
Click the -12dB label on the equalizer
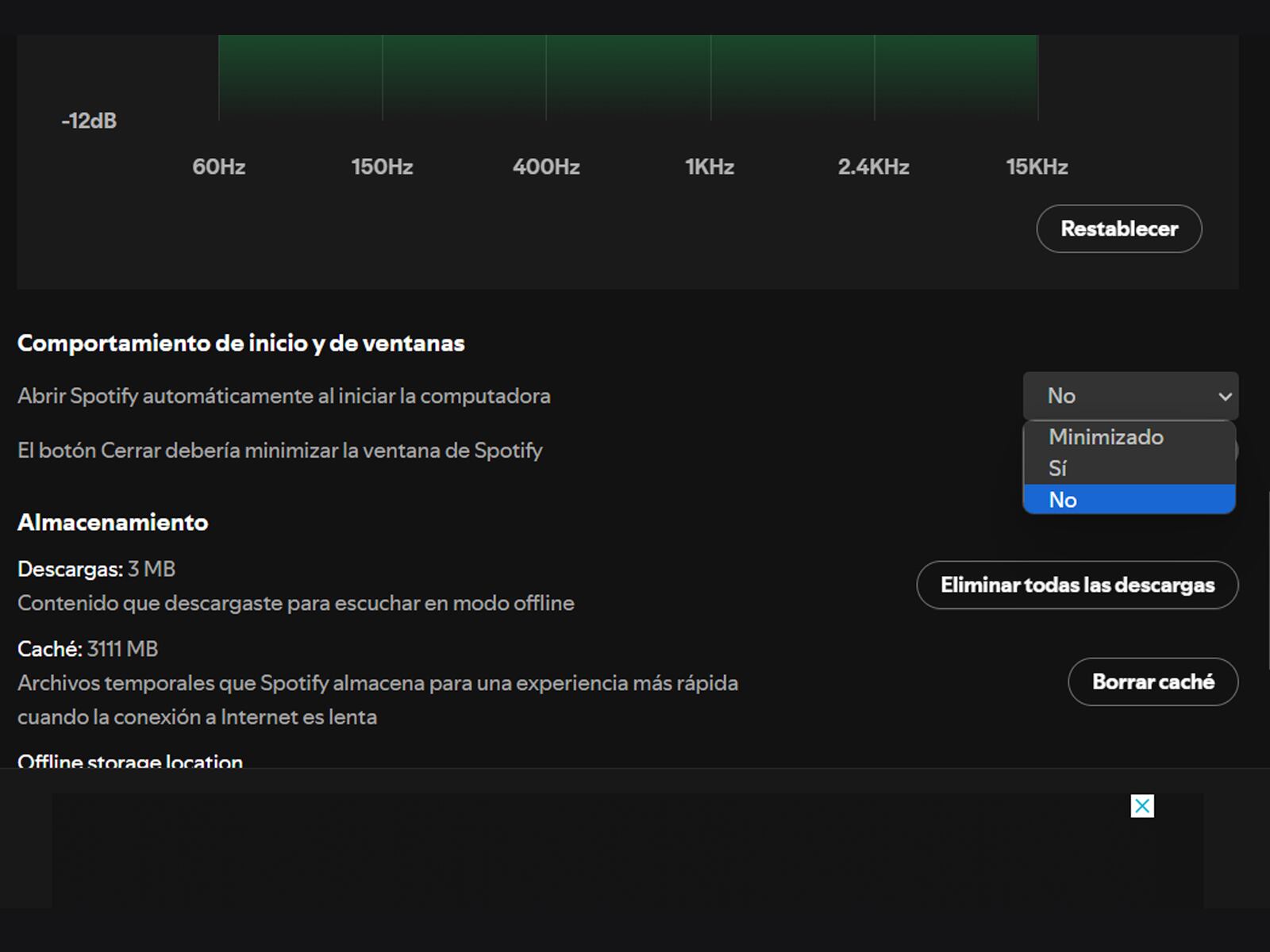tap(87, 121)
